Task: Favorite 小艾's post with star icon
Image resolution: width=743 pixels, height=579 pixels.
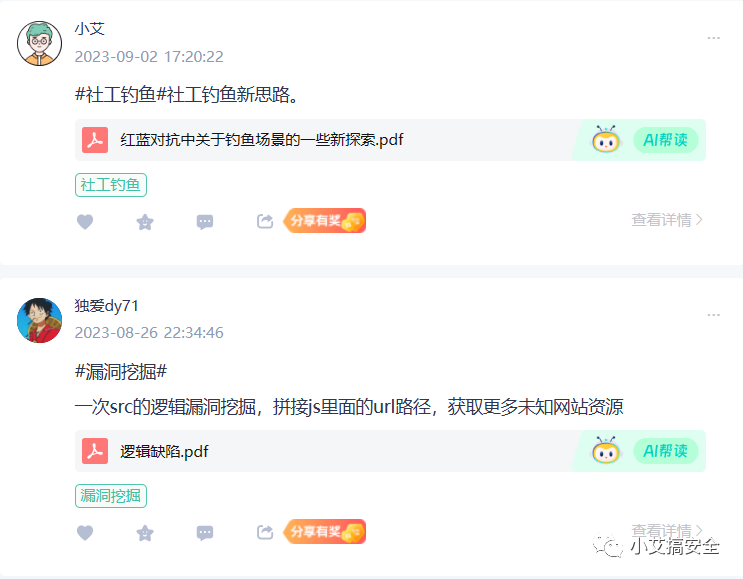Action: 145,222
